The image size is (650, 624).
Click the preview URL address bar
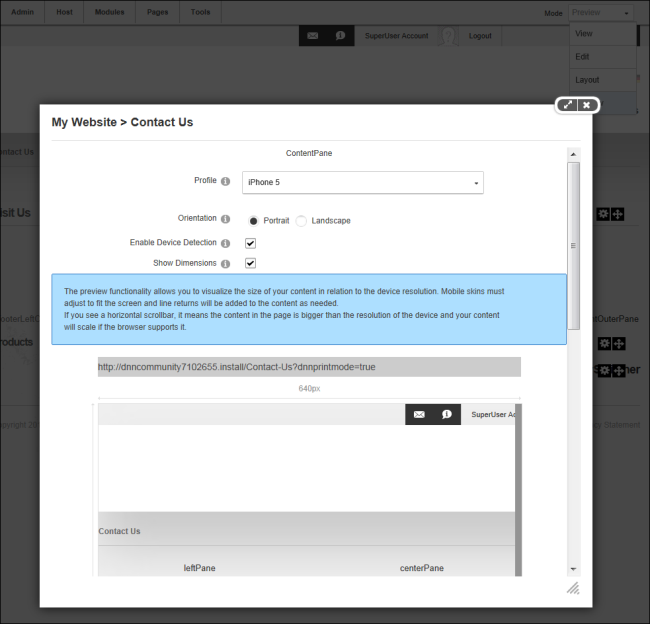309,367
